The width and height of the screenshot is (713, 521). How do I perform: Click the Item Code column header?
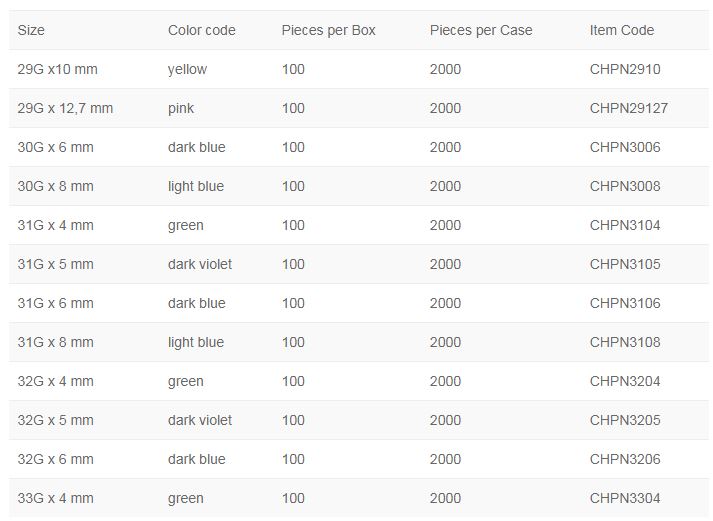[622, 30]
